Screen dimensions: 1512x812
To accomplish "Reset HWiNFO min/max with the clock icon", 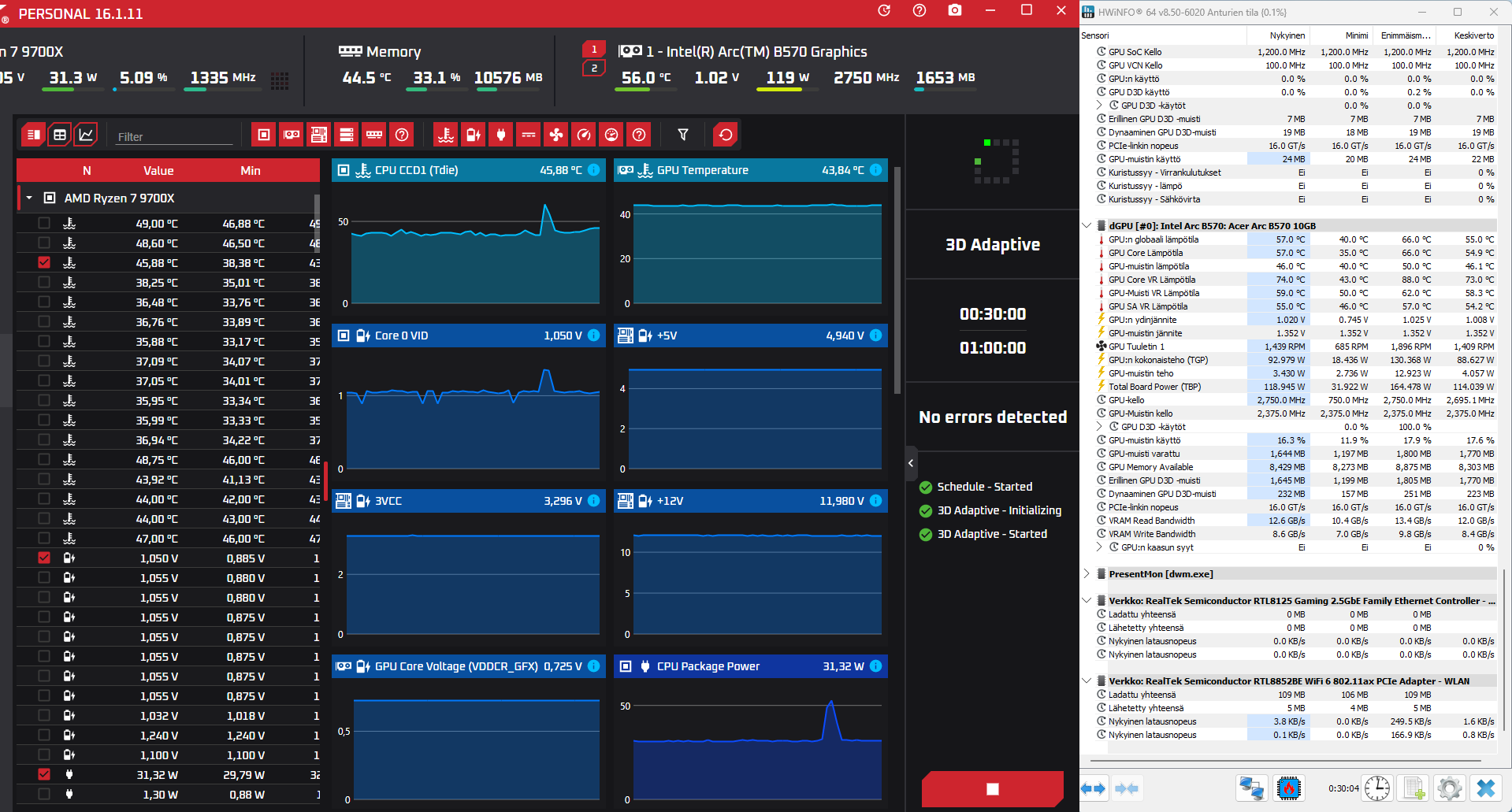I will point(1377,788).
